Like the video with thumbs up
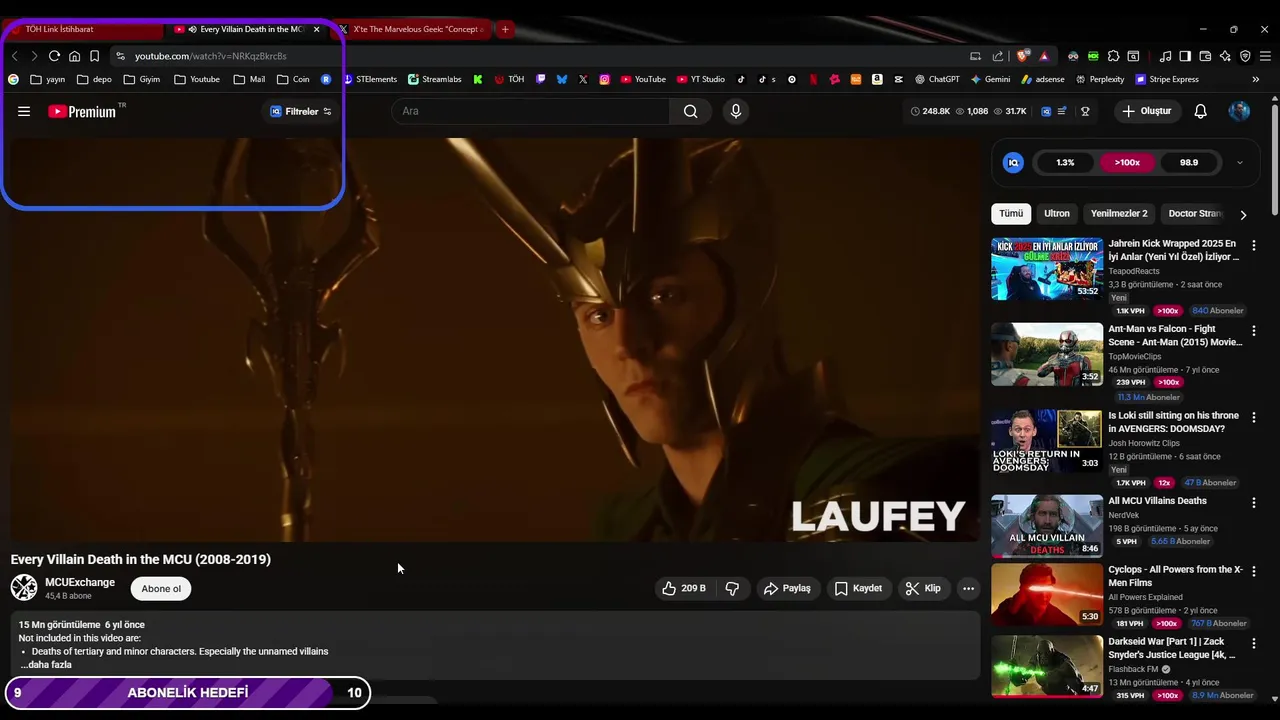Screen dimensions: 1280x720 pos(683,588)
